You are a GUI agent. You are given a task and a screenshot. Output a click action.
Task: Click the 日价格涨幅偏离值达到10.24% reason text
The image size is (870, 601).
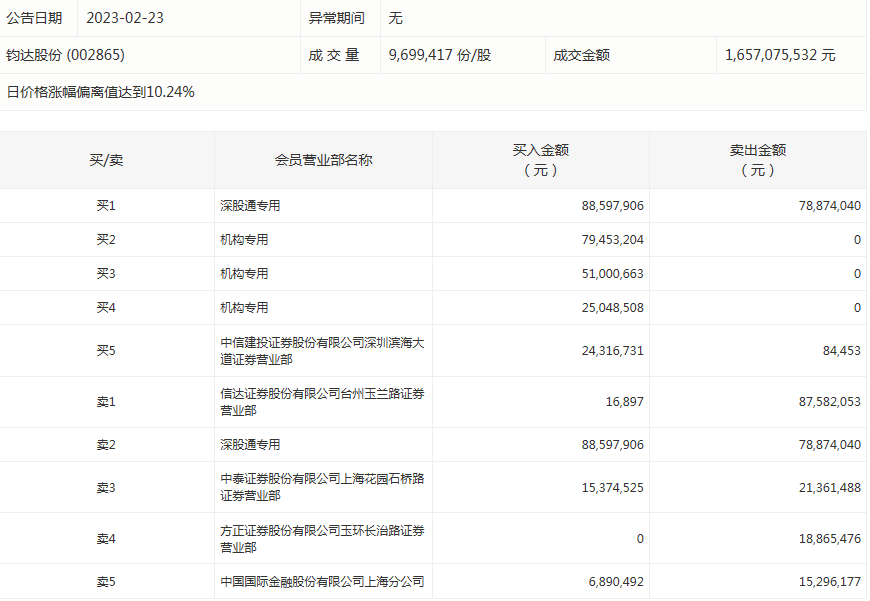pos(100,92)
